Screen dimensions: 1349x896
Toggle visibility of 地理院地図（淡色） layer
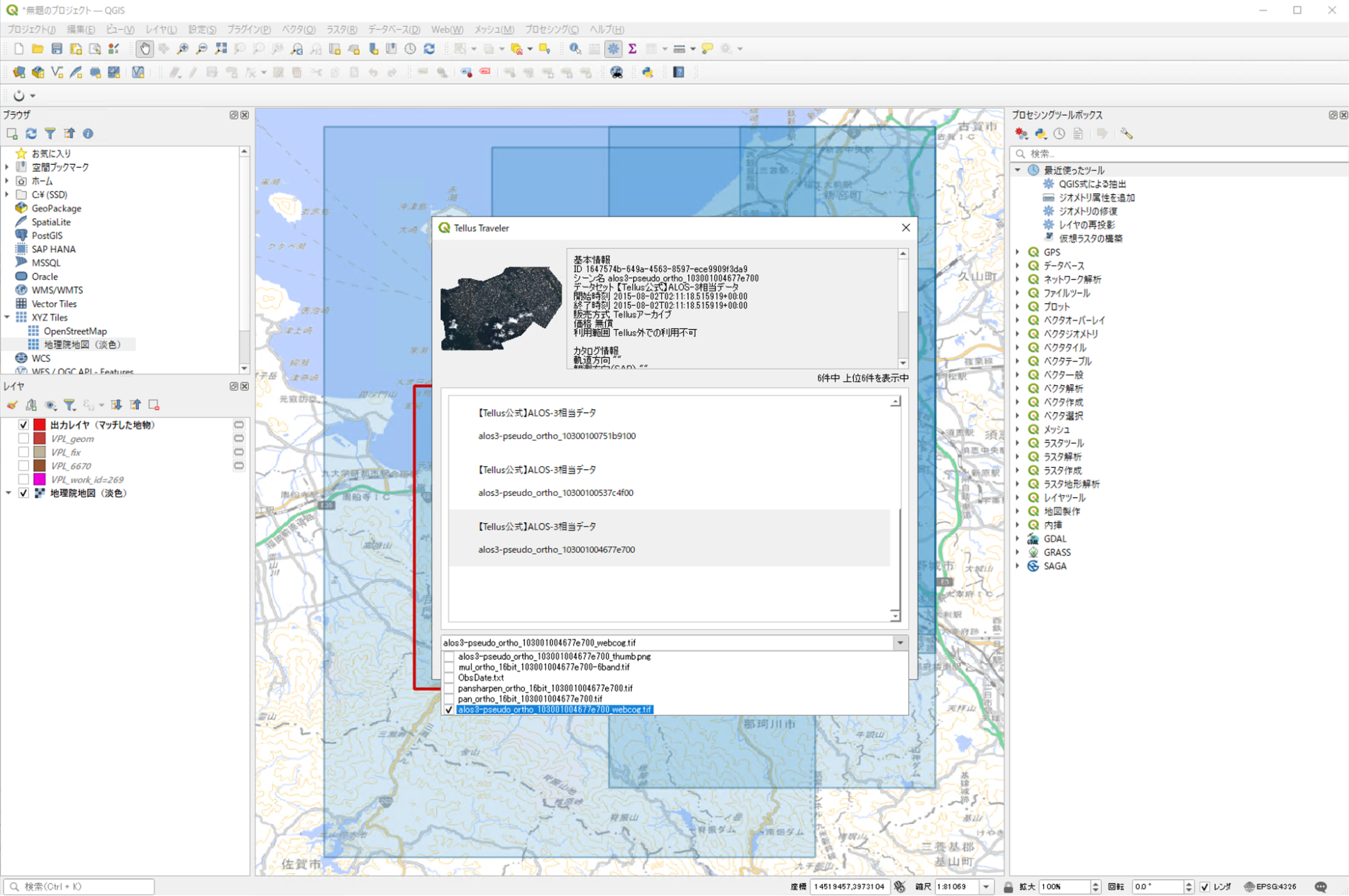pos(24,493)
